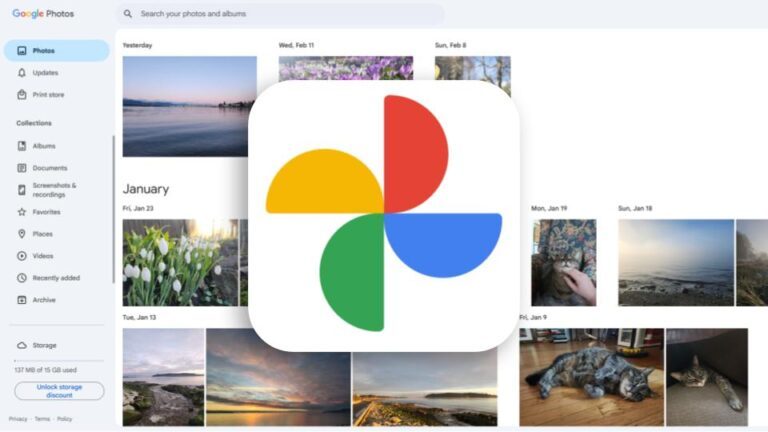
Task: Open the Policy link
Action: point(64,419)
